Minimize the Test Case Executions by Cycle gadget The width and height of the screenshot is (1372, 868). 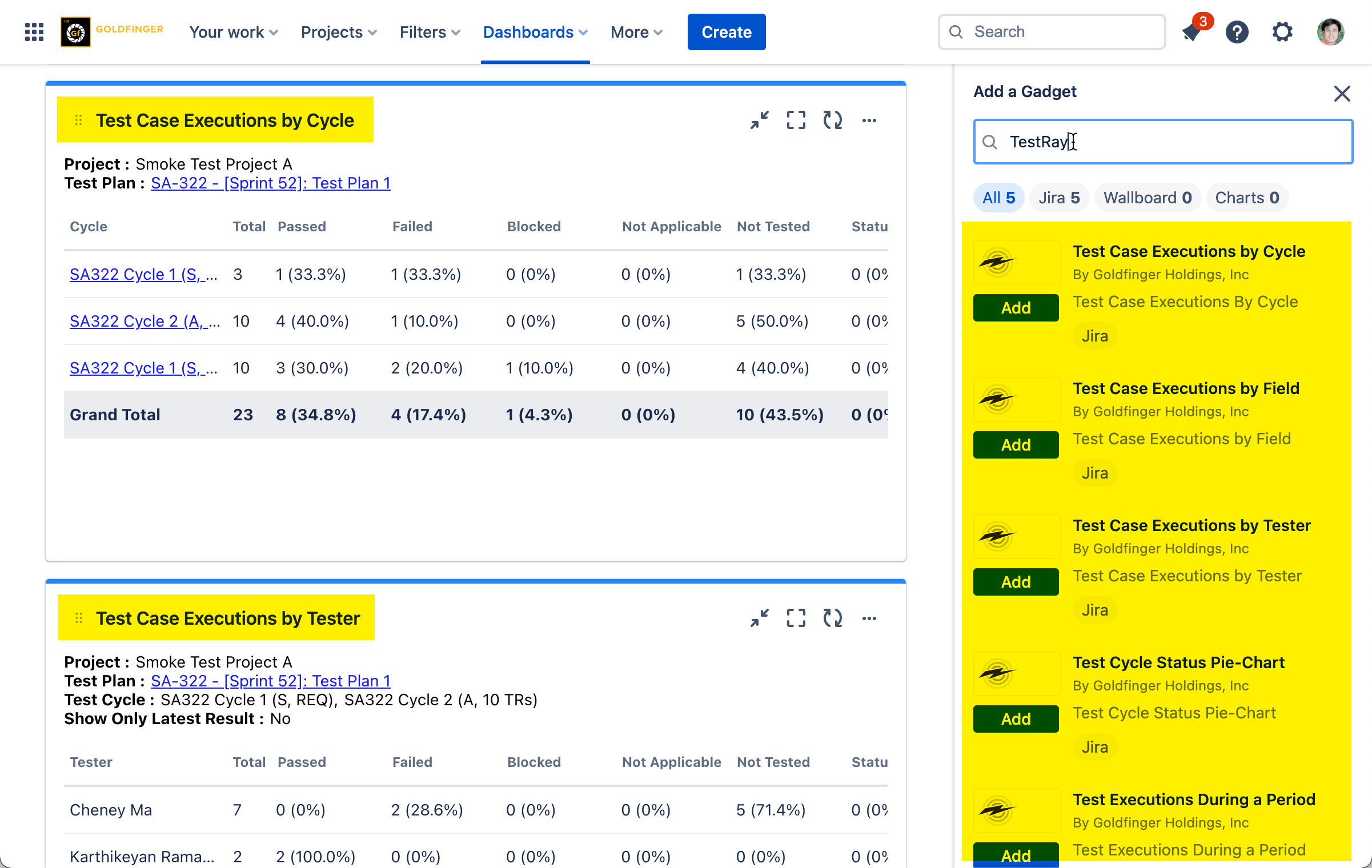click(x=760, y=120)
